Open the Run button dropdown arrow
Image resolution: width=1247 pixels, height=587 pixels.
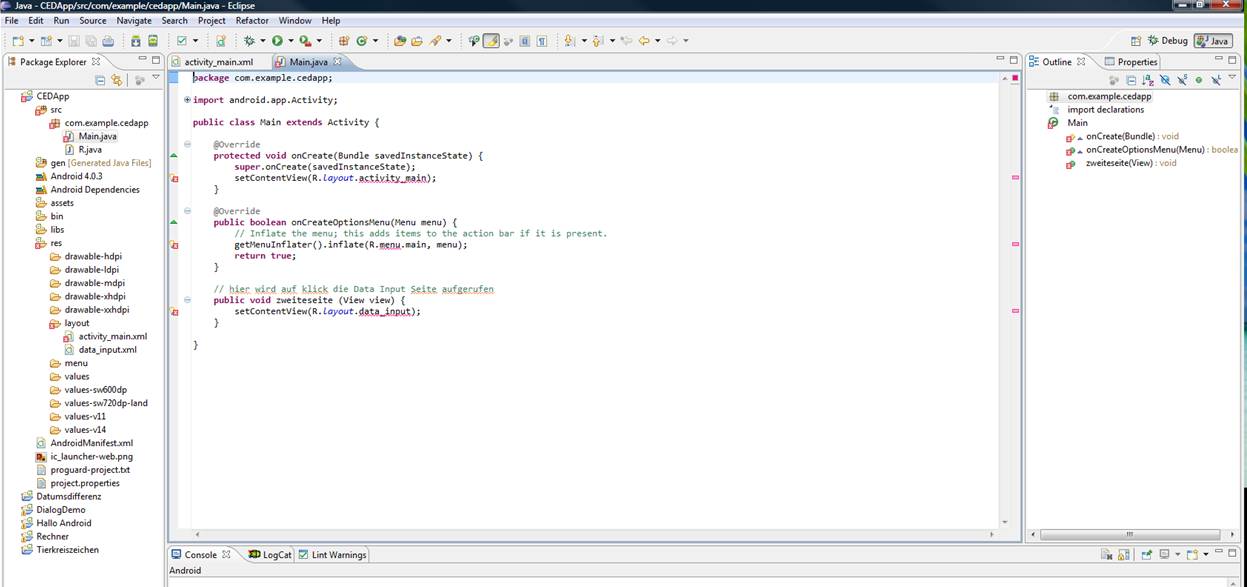click(290, 41)
